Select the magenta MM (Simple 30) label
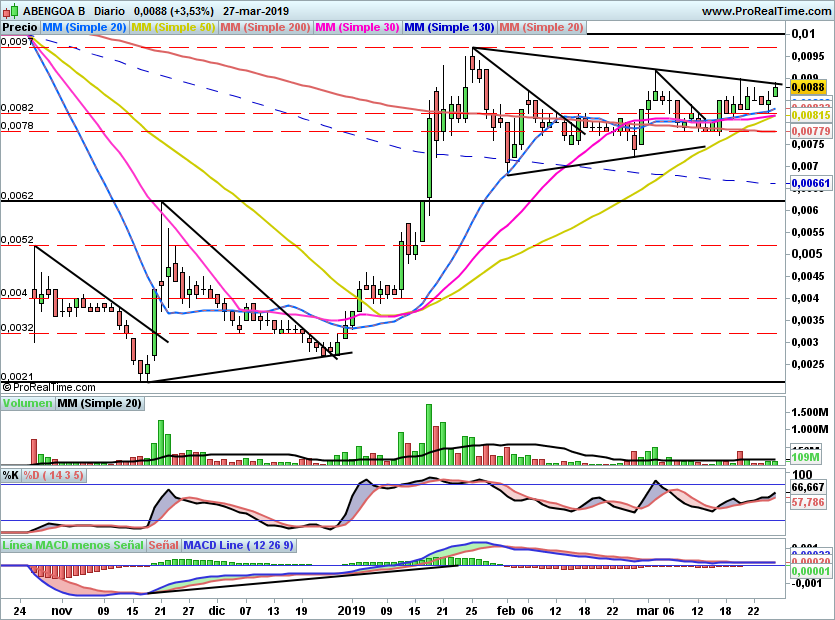 click(x=357, y=27)
